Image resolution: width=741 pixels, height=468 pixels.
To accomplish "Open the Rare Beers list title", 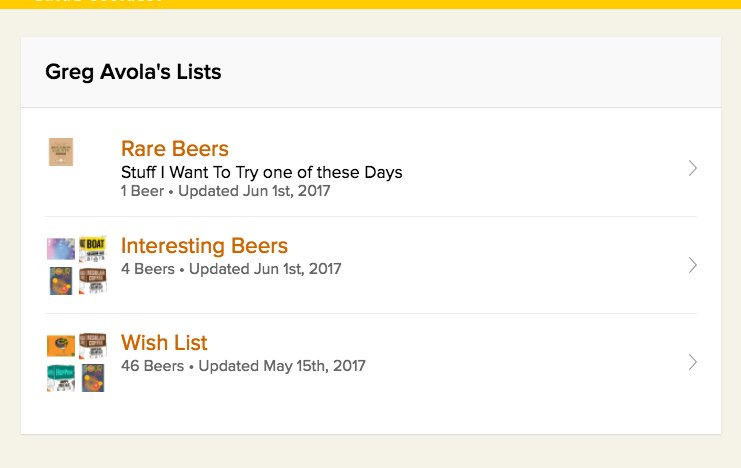I will [175, 149].
